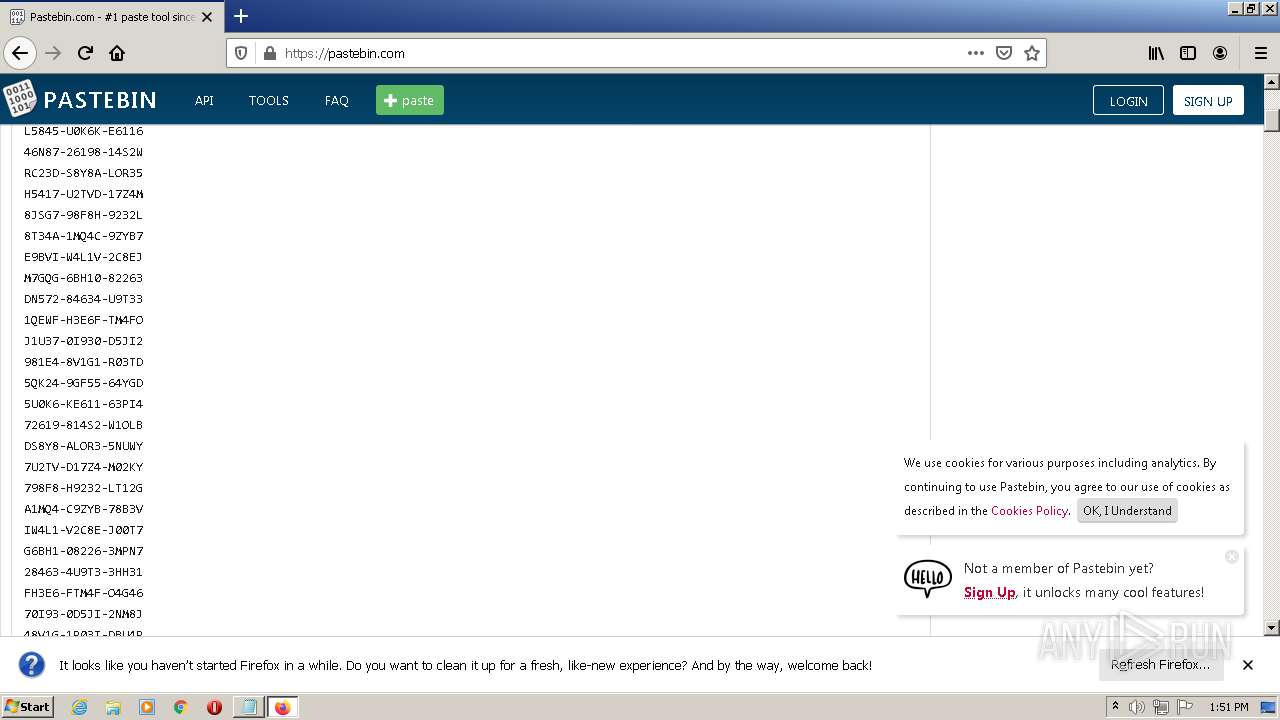Open the Notepad window from taskbar
Screen dimensions: 1280x720
pyautogui.click(x=248, y=707)
